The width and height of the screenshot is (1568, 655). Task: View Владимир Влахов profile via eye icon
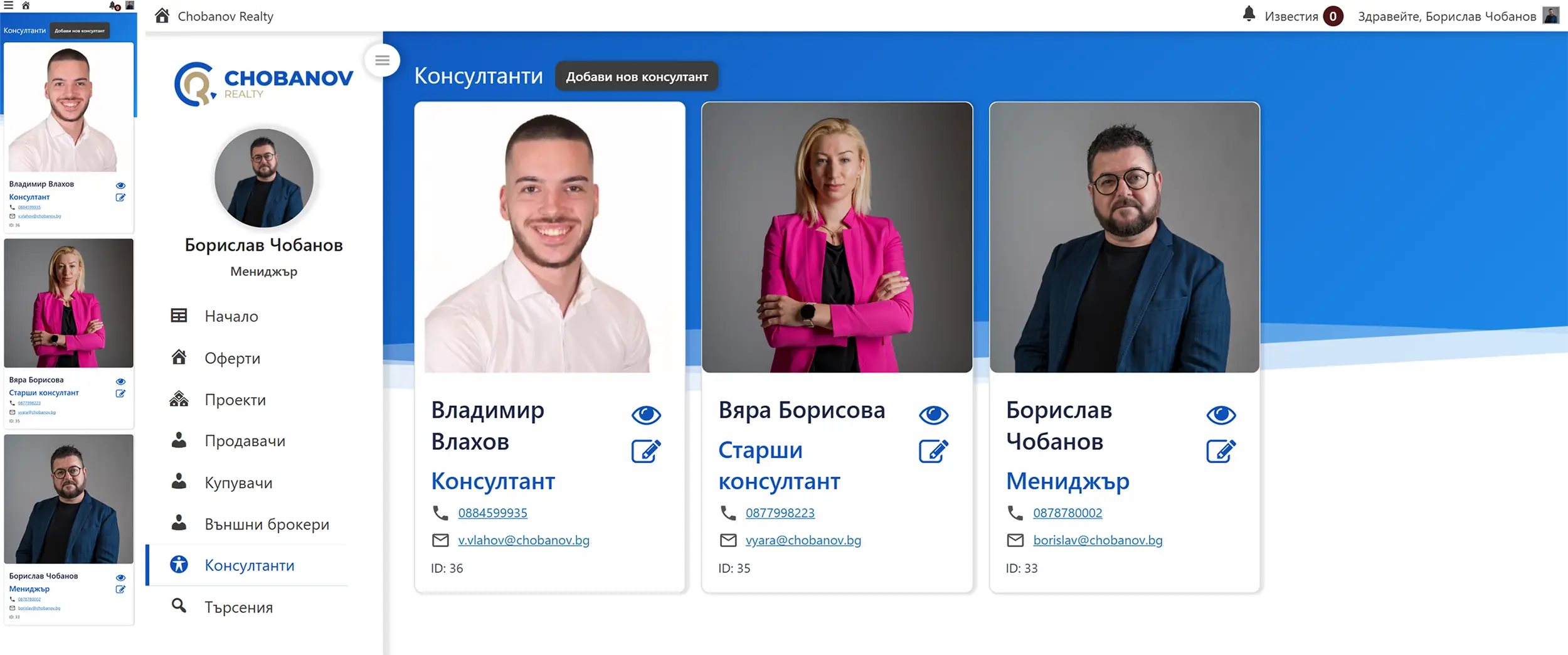(x=646, y=415)
